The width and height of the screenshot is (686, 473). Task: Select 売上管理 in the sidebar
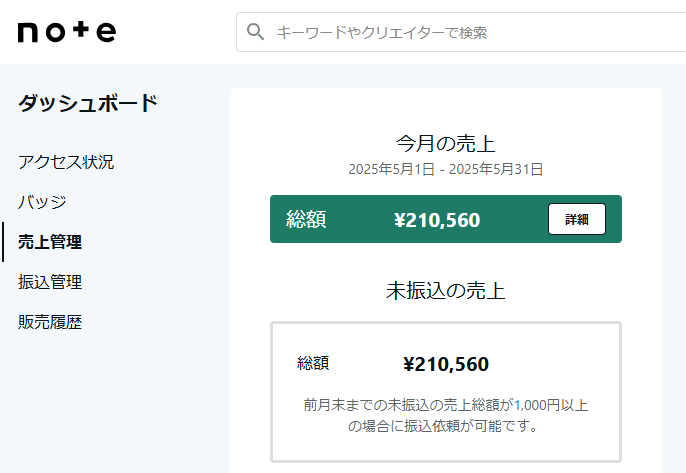50,242
